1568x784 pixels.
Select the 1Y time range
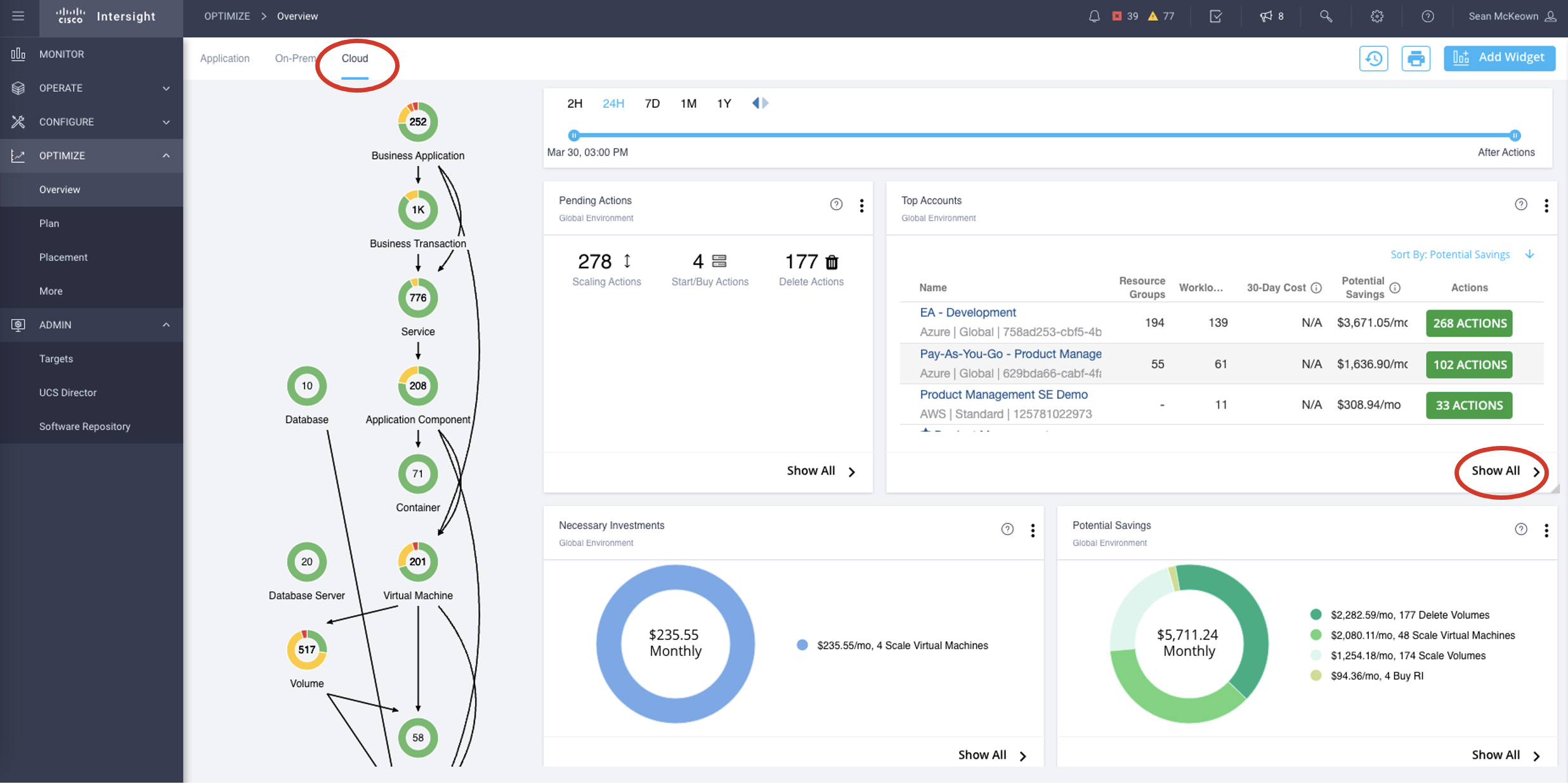tap(724, 103)
